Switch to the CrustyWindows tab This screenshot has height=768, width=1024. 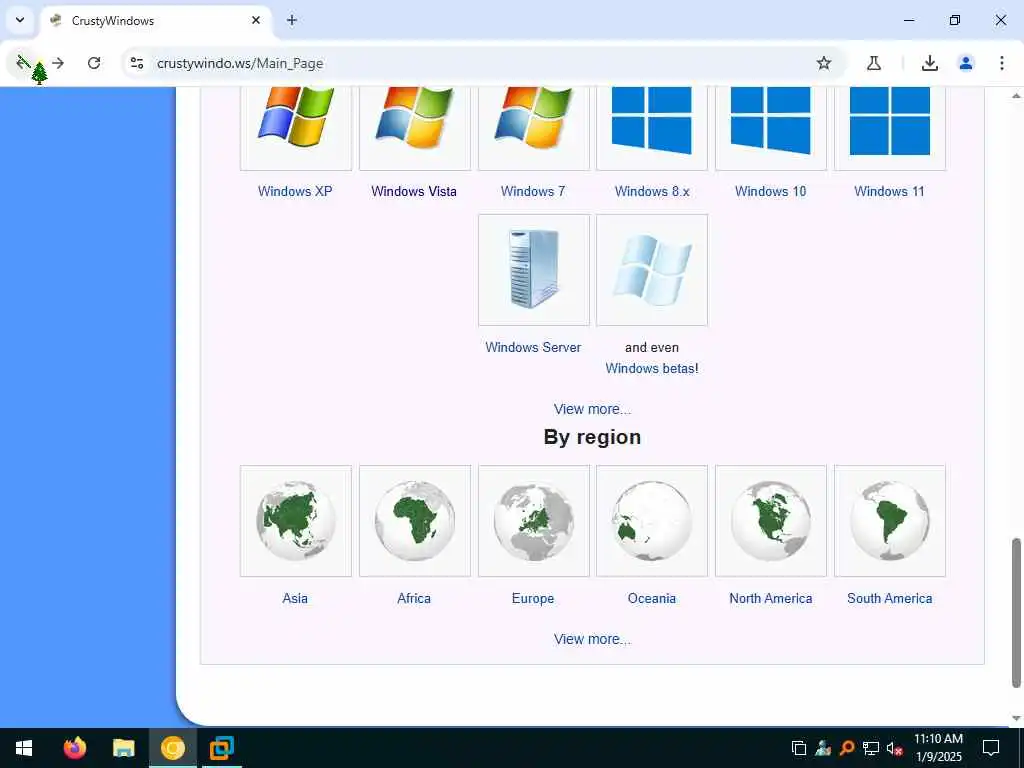[x=157, y=21]
